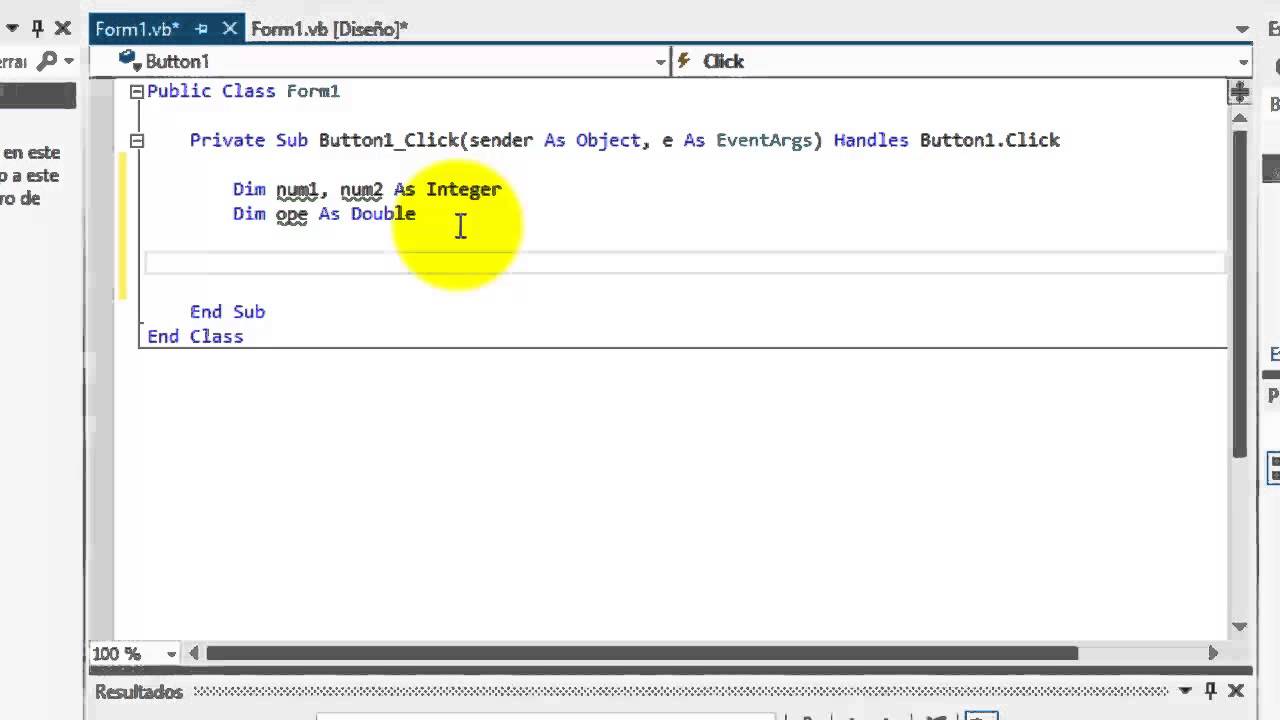The height and width of the screenshot is (720, 1280).
Task: Click the variable num2 in the Dim line
Action: click(361, 190)
